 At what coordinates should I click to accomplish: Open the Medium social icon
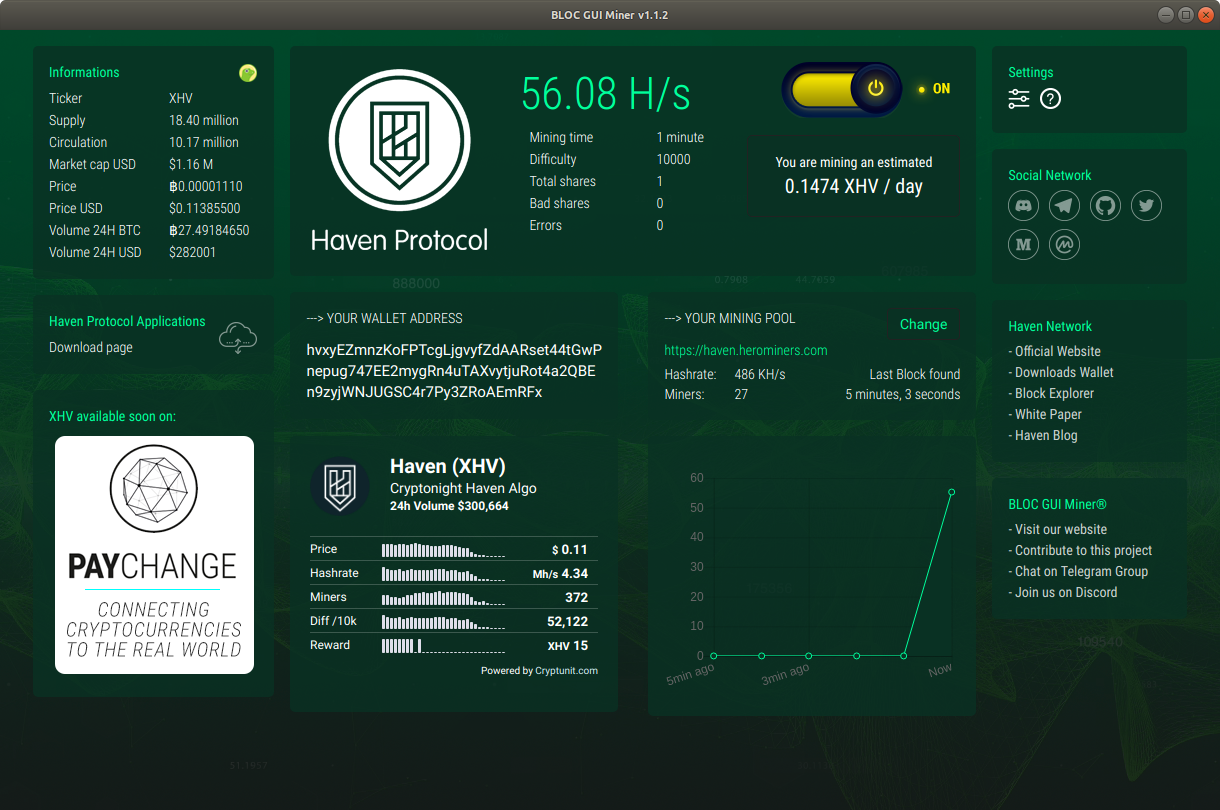1023,244
